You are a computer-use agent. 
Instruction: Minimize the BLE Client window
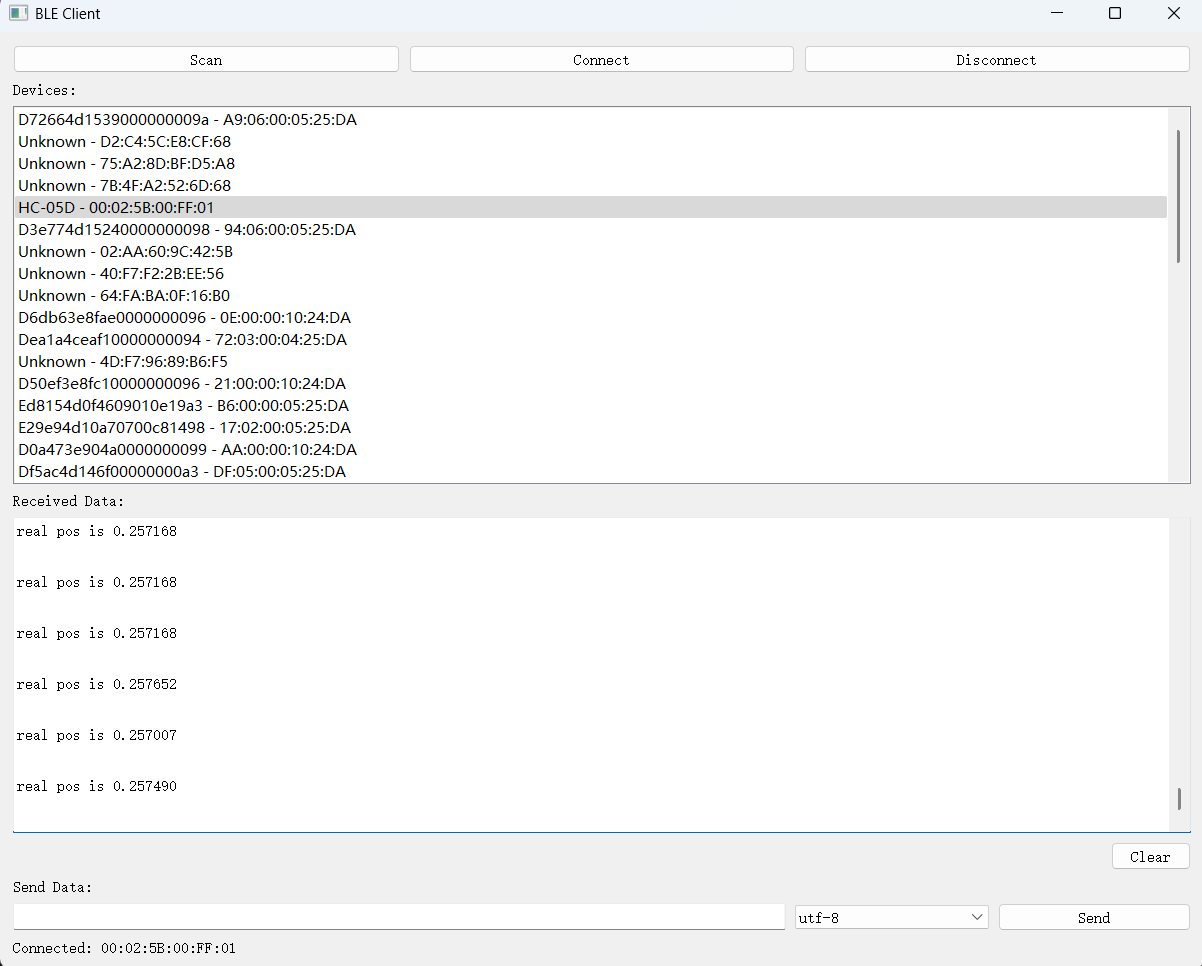1056,14
